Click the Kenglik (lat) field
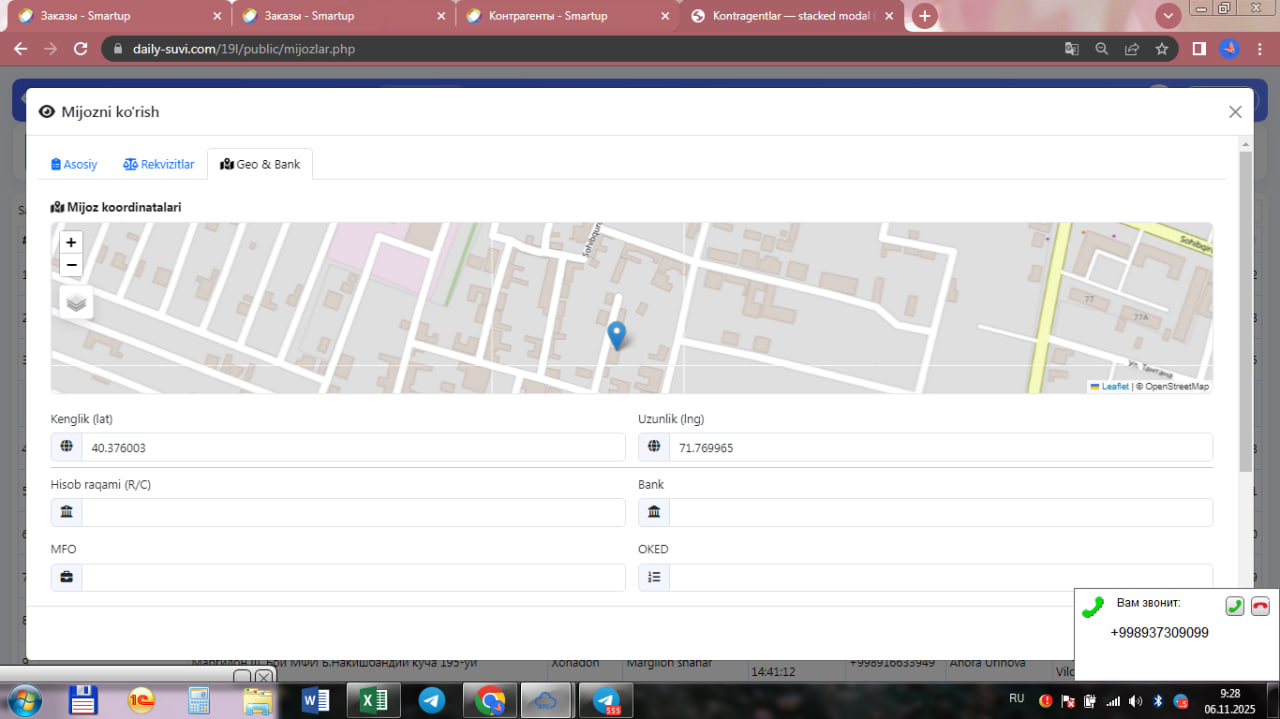Viewport: 1280px width, 719px height. tap(352, 448)
